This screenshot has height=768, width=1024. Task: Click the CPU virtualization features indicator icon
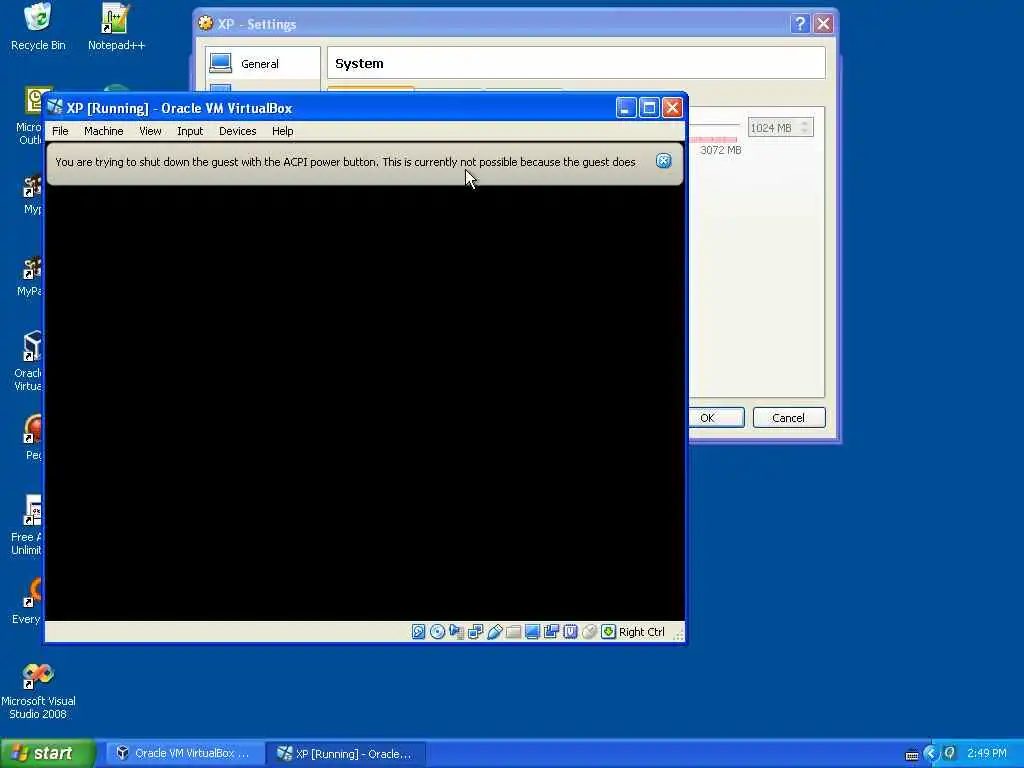tap(570, 632)
